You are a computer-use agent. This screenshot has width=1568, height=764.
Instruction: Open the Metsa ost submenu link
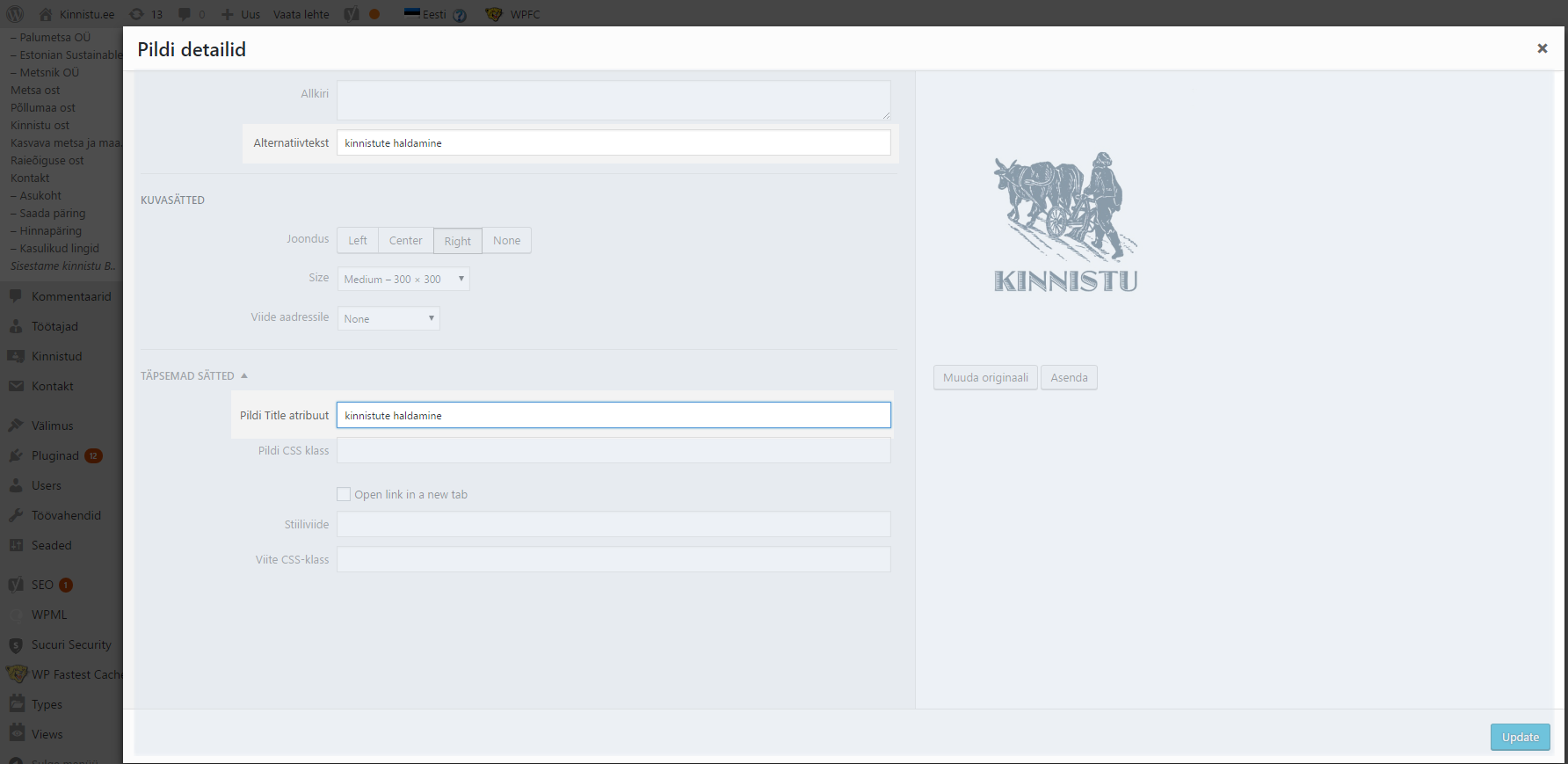[x=35, y=90]
